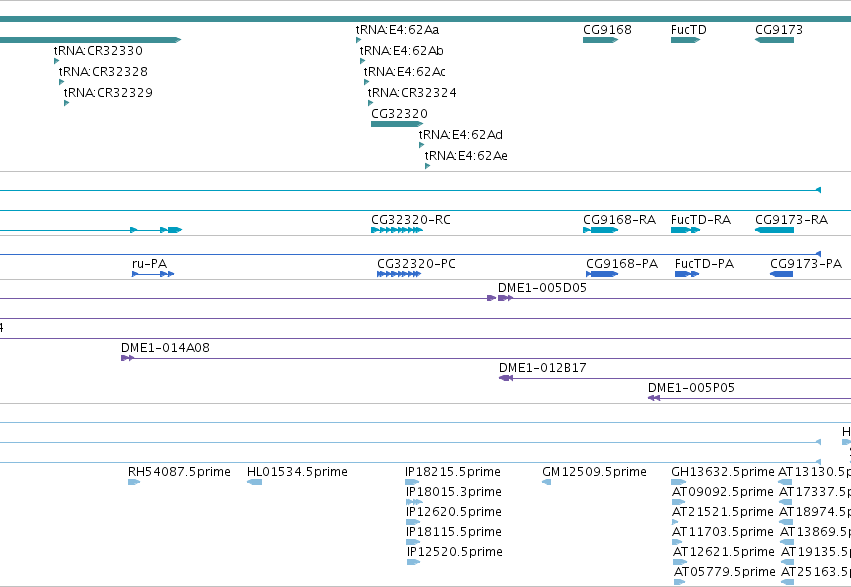851x587 pixels.
Task: Select the tRNA:CR32324 feature label
Action: click(x=412, y=93)
